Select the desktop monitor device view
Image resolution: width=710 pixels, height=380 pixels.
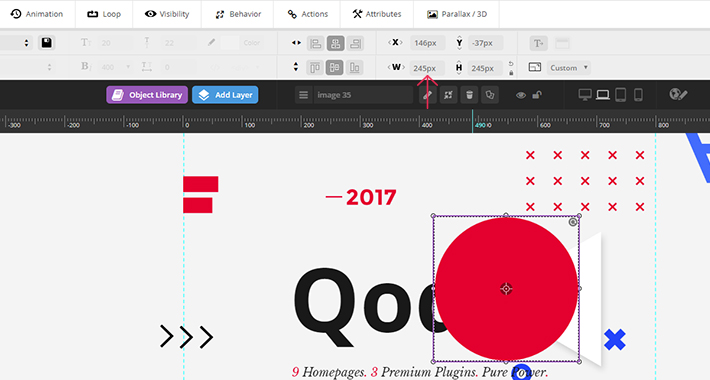tap(585, 95)
